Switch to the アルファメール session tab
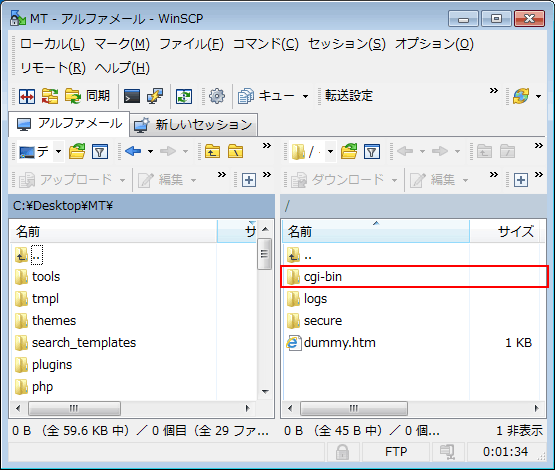This screenshot has width=555, height=470. [69, 124]
